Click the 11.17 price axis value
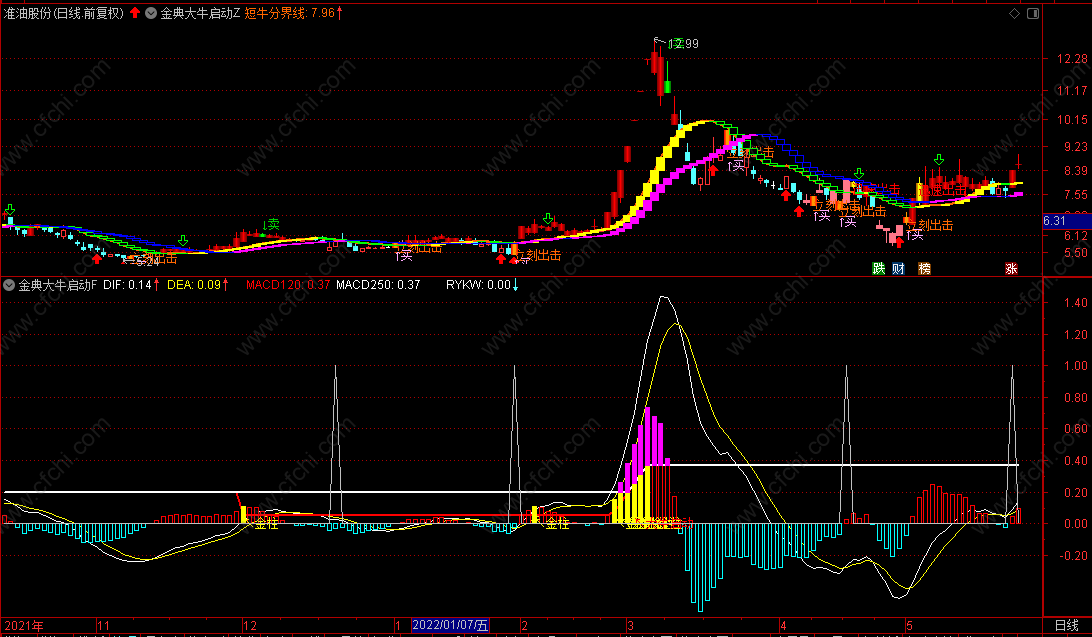Screen dimensions: 1092x637 [x=1072, y=91]
